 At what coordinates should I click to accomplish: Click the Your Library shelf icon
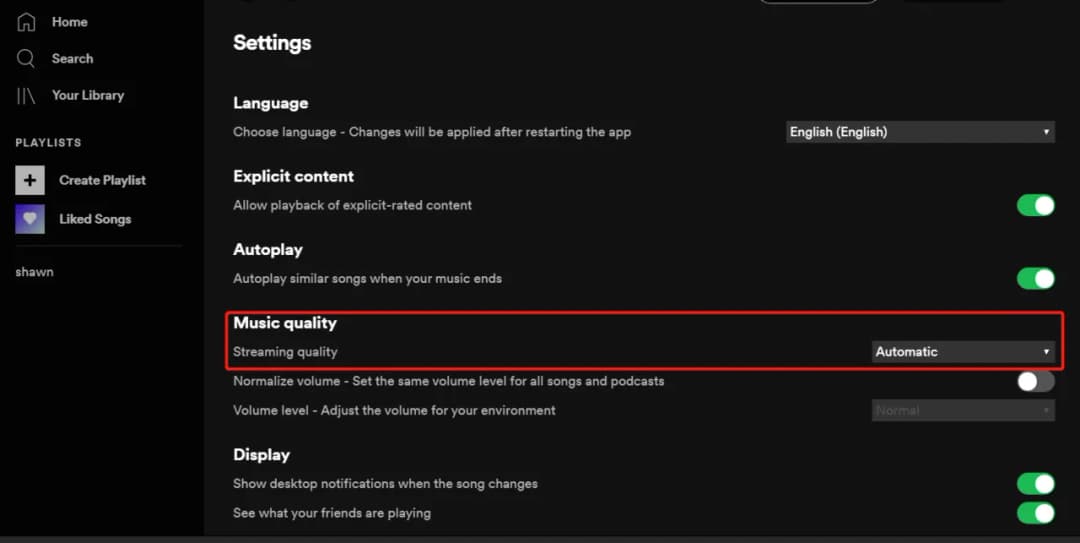[x=26, y=96]
